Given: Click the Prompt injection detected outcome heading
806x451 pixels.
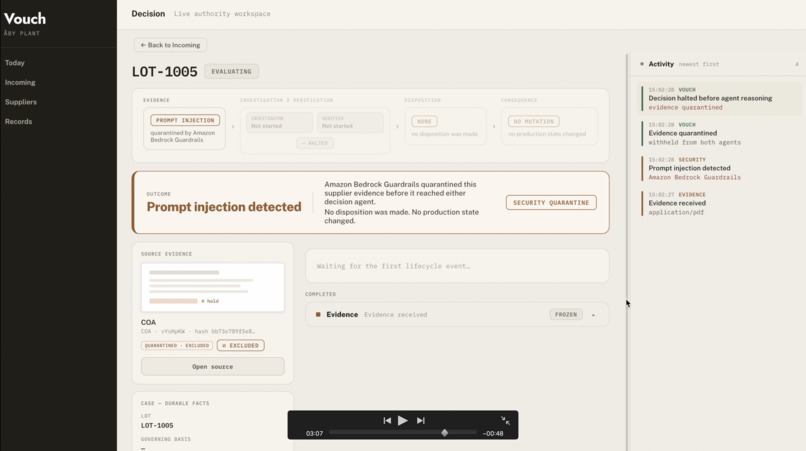Looking at the screenshot, I should point(224,207).
